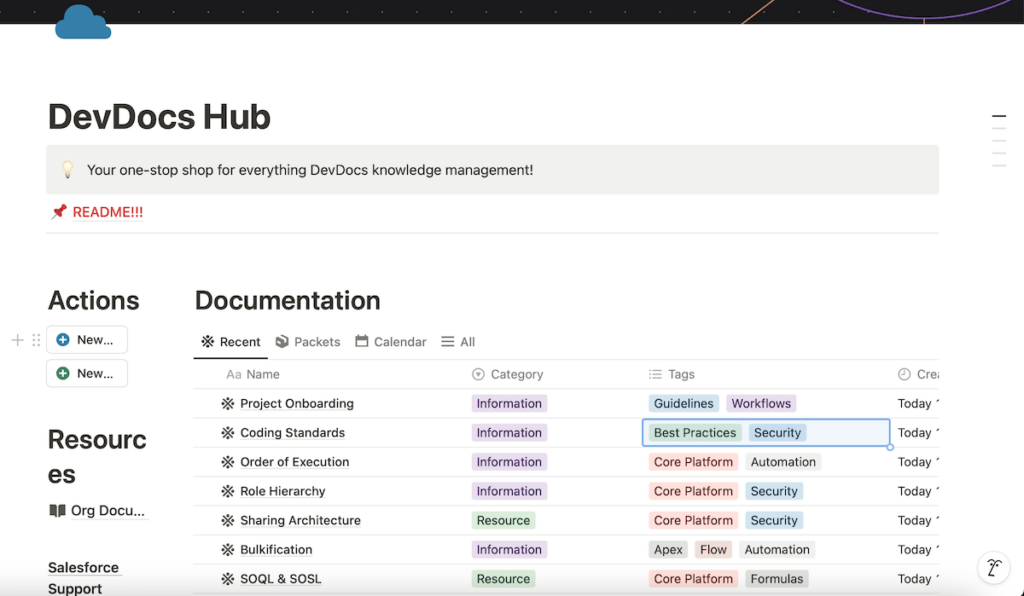
Task: Switch to the All view tab
Action: 458,341
